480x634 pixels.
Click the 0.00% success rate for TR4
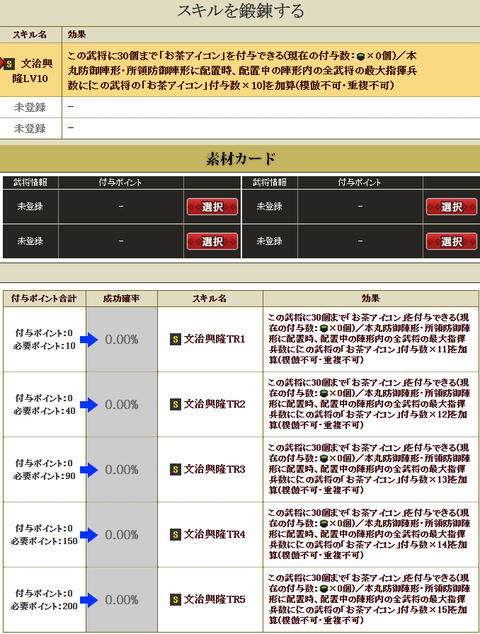click(x=122, y=535)
